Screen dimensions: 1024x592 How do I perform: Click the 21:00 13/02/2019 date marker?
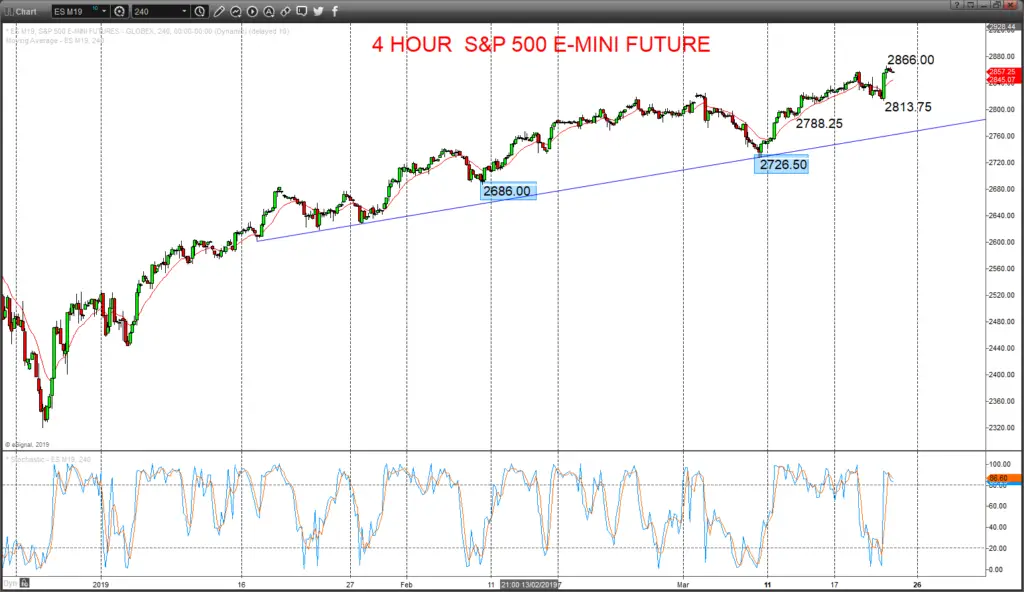(530, 584)
